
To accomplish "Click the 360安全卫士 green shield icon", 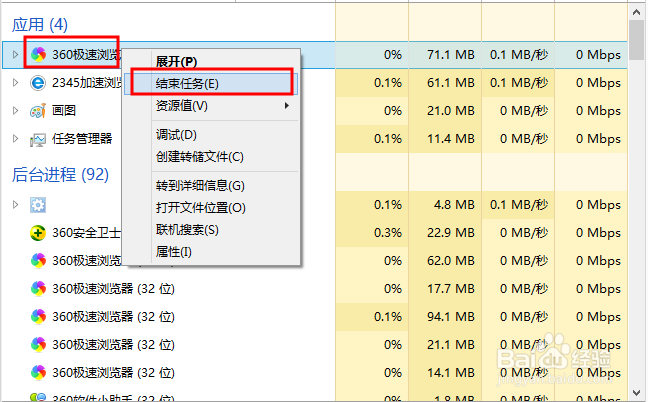I will coord(38,233).
